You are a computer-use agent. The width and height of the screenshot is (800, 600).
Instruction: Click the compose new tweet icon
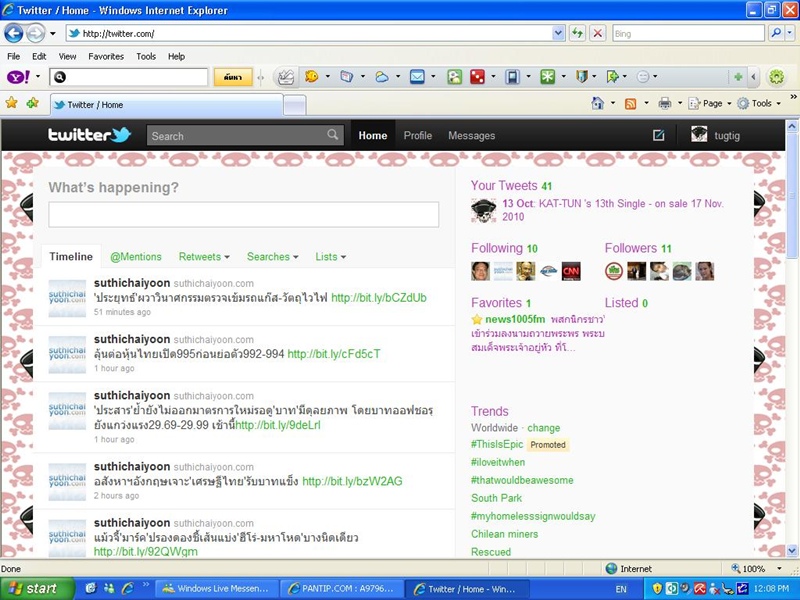(x=659, y=135)
